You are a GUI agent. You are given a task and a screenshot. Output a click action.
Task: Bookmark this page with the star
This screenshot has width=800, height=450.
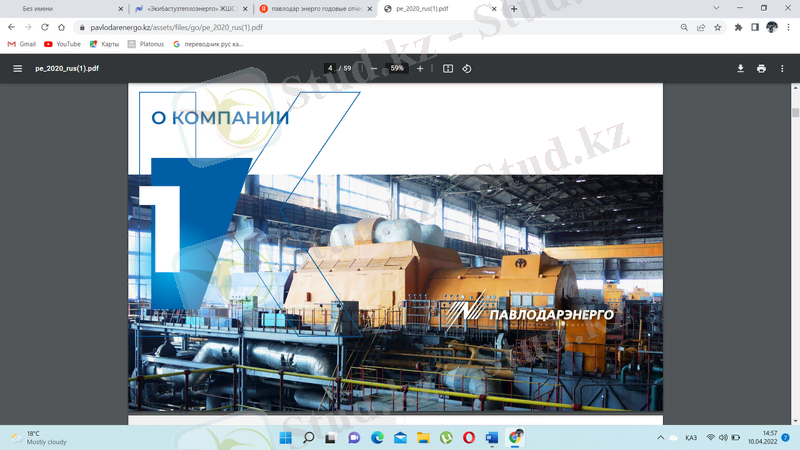point(718,27)
